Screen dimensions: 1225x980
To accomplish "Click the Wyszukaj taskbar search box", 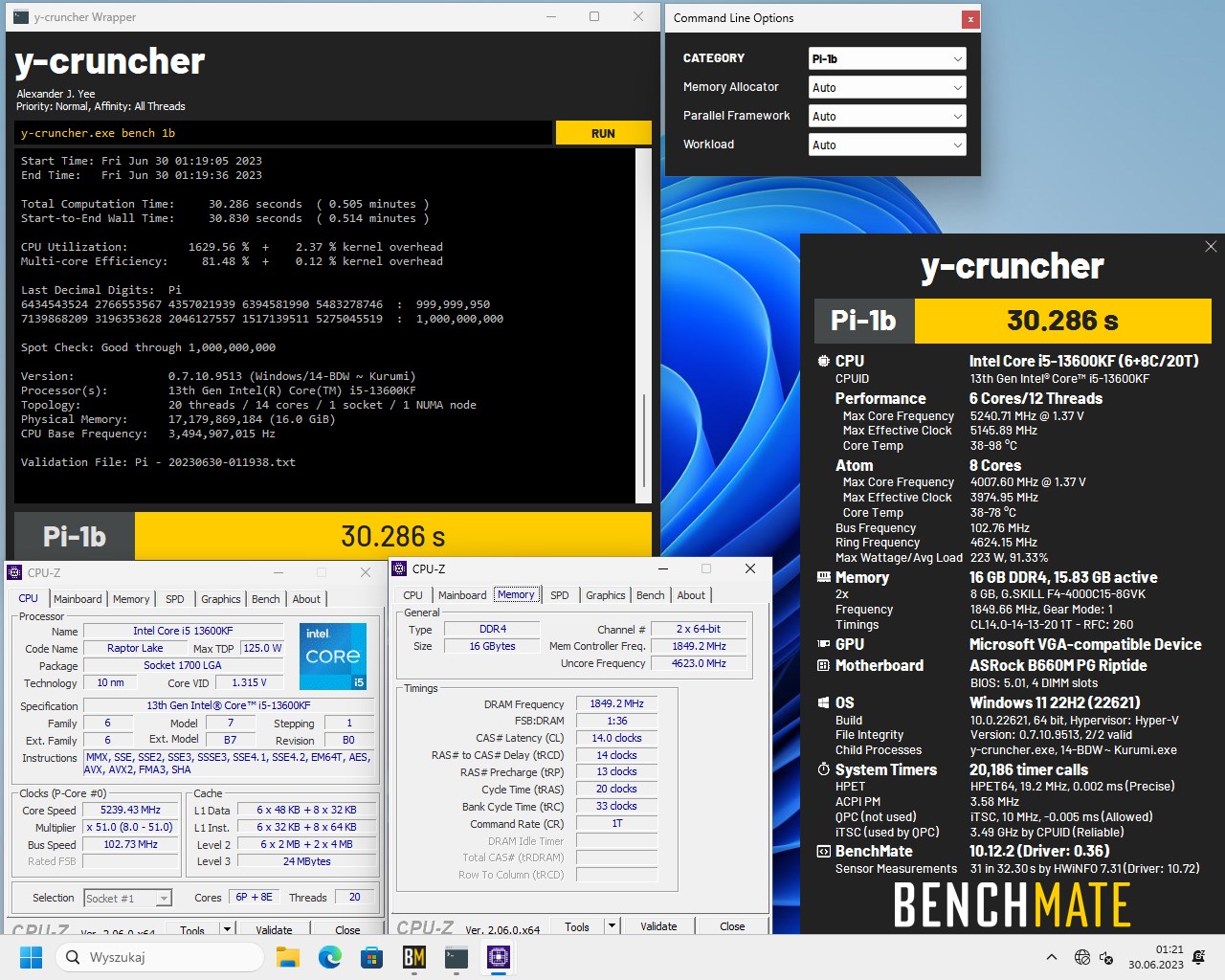I will click(160, 957).
